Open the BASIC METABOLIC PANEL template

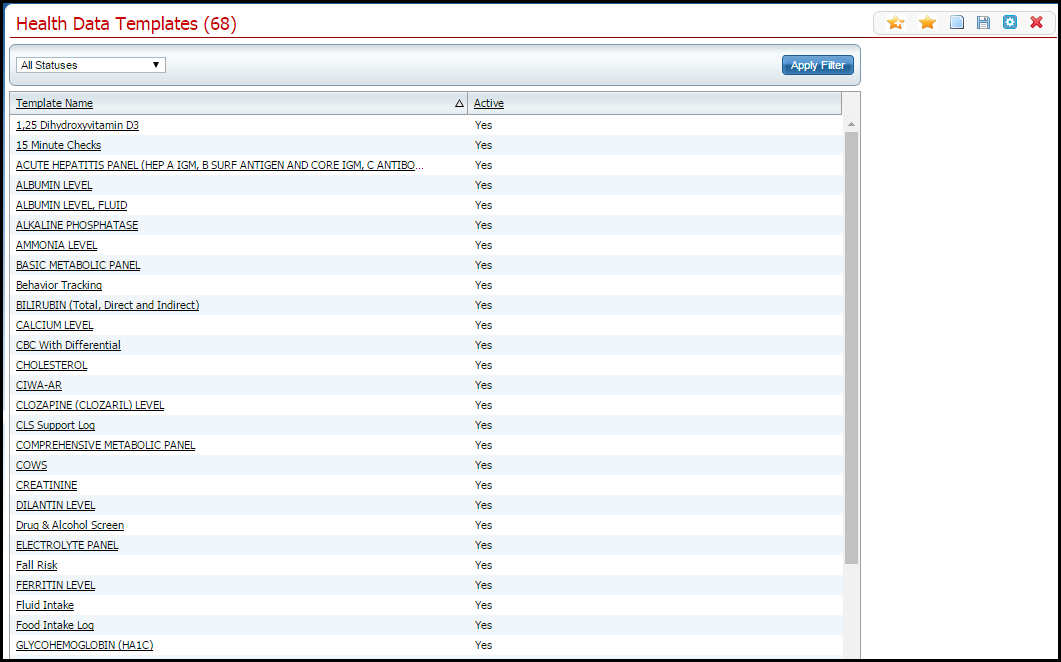pyautogui.click(x=78, y=266)
